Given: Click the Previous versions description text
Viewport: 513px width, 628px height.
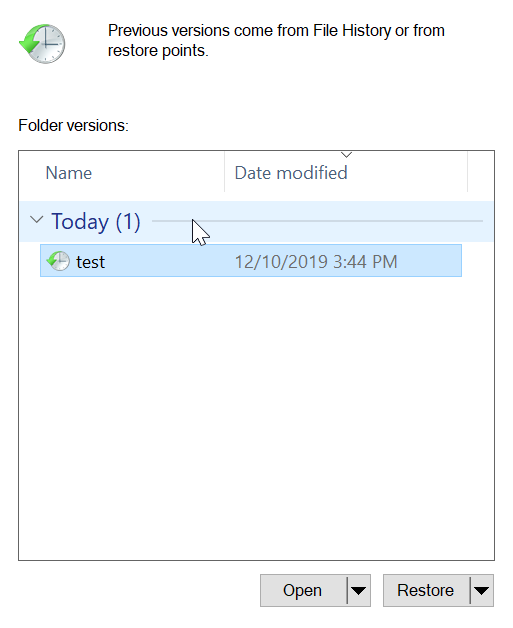Looking at the screenshot, I should point(276,40).
